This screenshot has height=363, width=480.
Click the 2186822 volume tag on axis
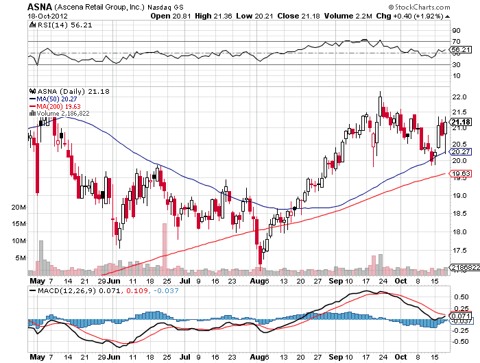point(465,267)
